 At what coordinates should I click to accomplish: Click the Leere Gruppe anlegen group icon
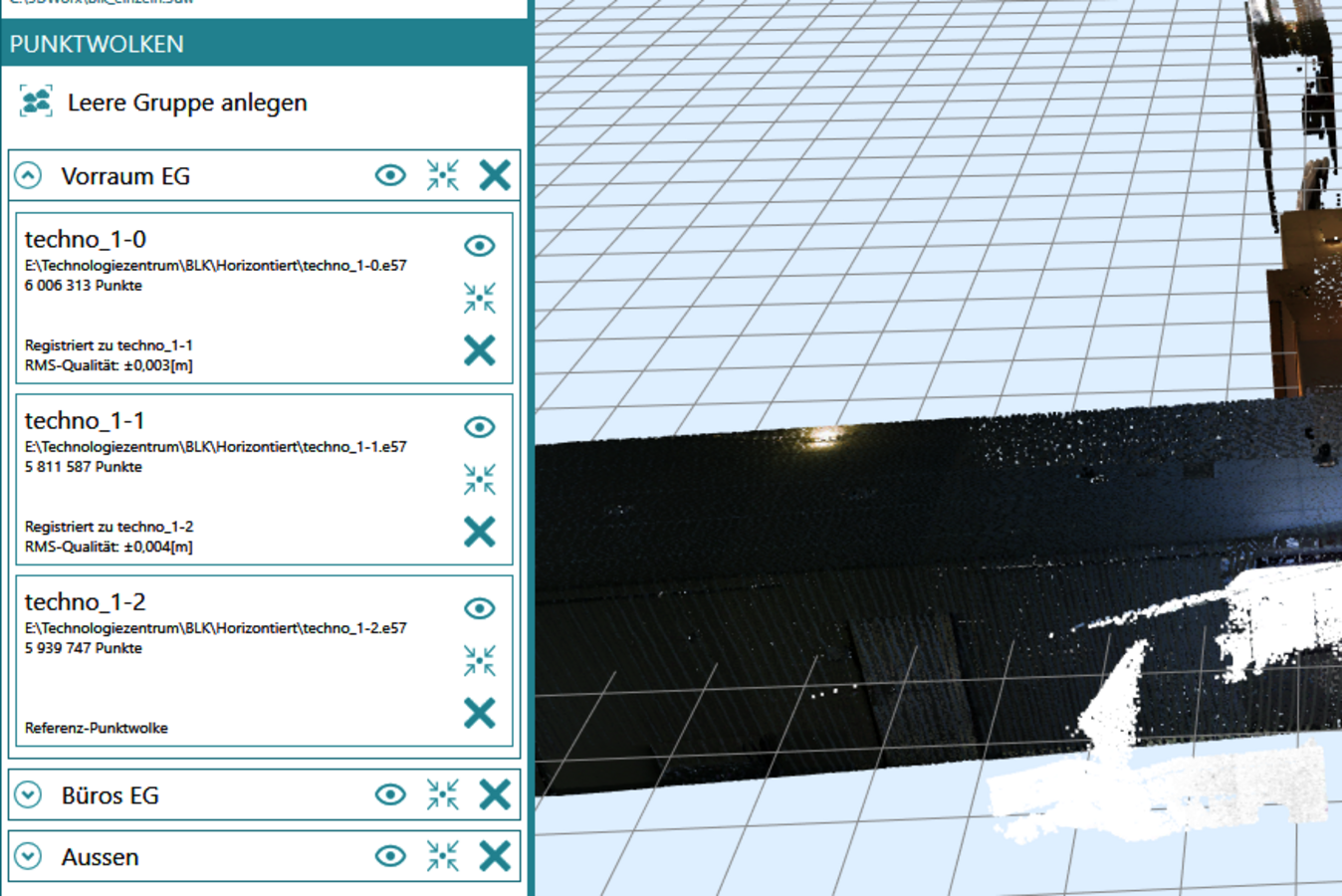tap(36, 102)
